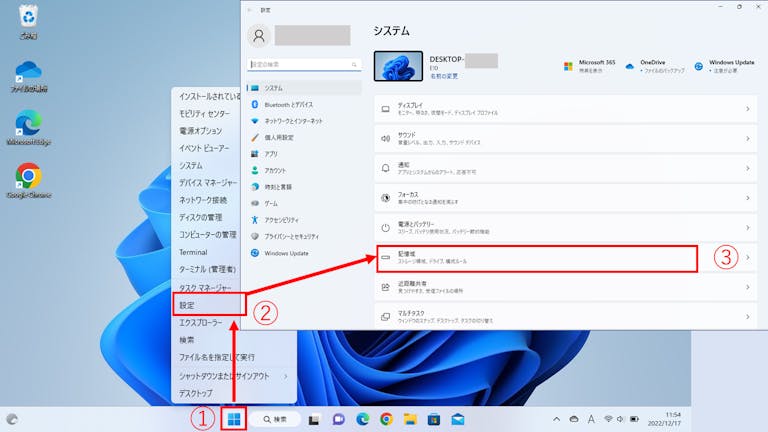Select システム in the Settings sidebar
This screenshot has width=768, height=432.
pyautogui.click(x=304, y=88)
